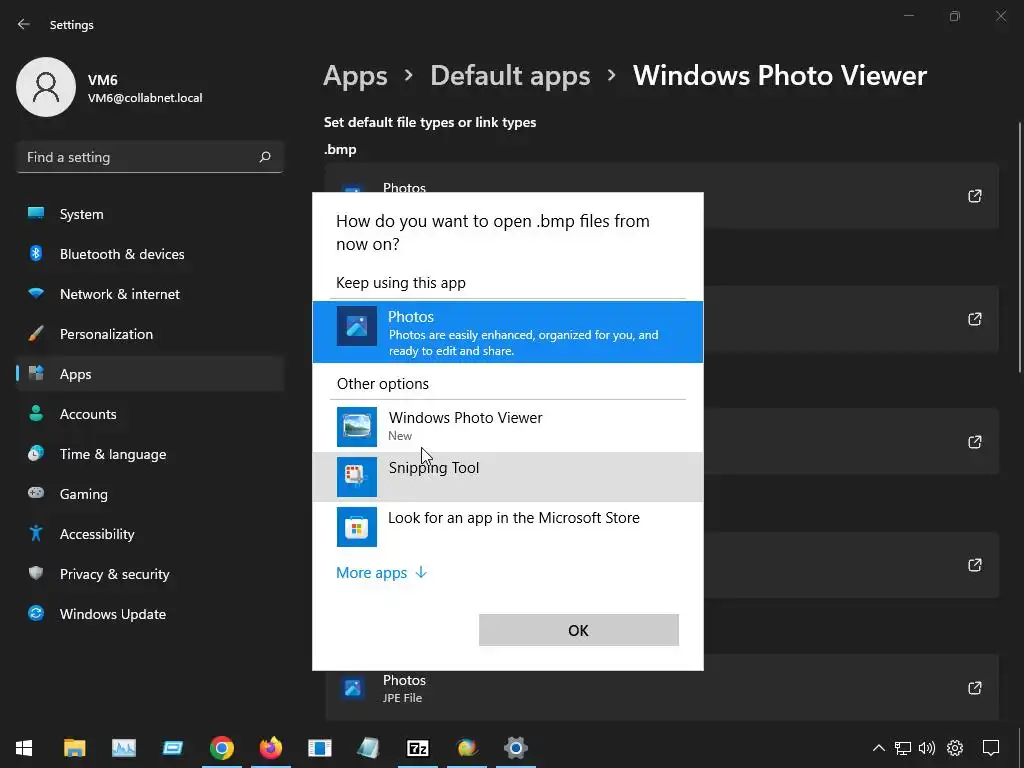Show hidden system tray icons chevron
The width and height of the screenshot is (1024, 768).
(x=878, y=748)
